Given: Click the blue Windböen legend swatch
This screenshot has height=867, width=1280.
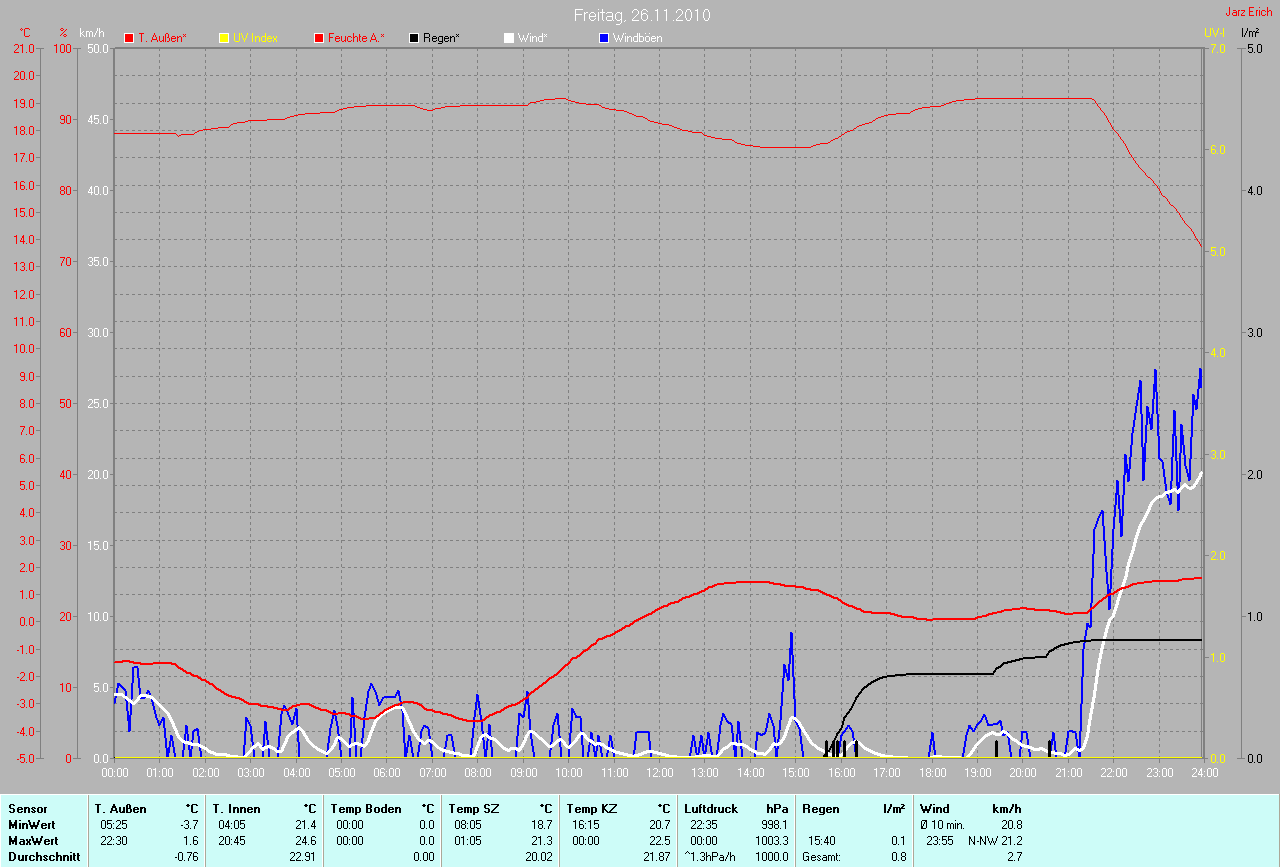Looking at the screenshot, I should (603, 38).
